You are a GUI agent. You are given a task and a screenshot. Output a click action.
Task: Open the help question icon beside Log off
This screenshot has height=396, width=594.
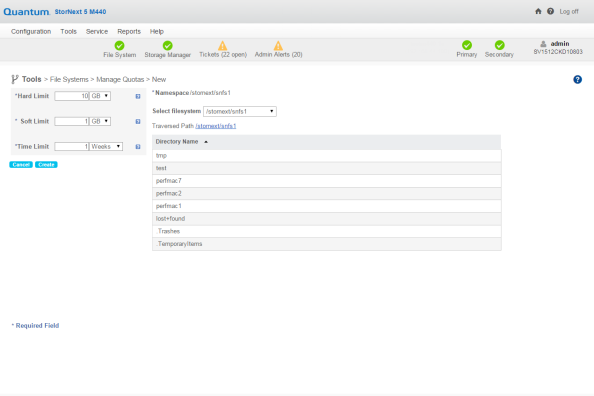coord(550,11)
